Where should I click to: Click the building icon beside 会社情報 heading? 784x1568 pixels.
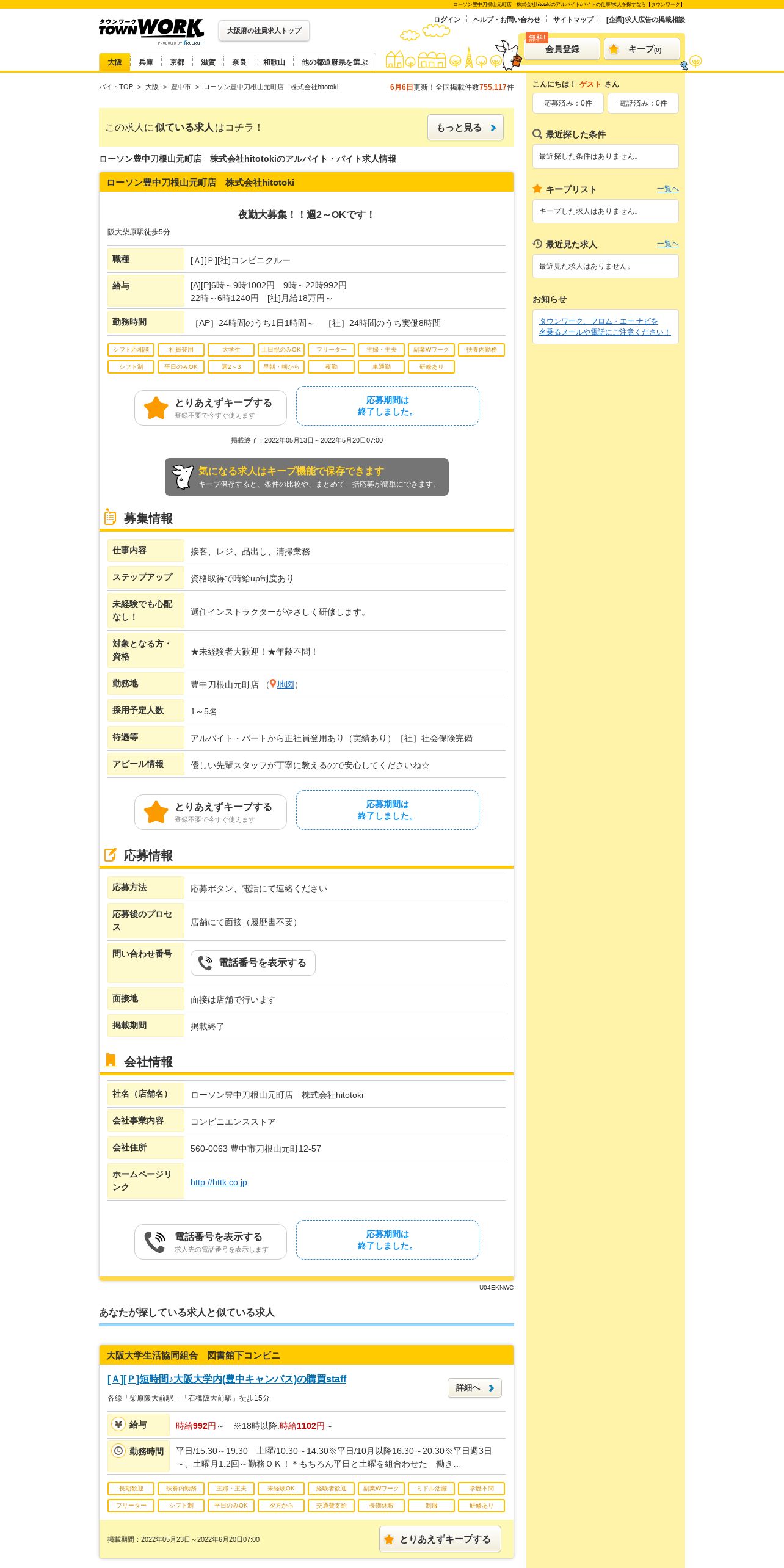111,1061
